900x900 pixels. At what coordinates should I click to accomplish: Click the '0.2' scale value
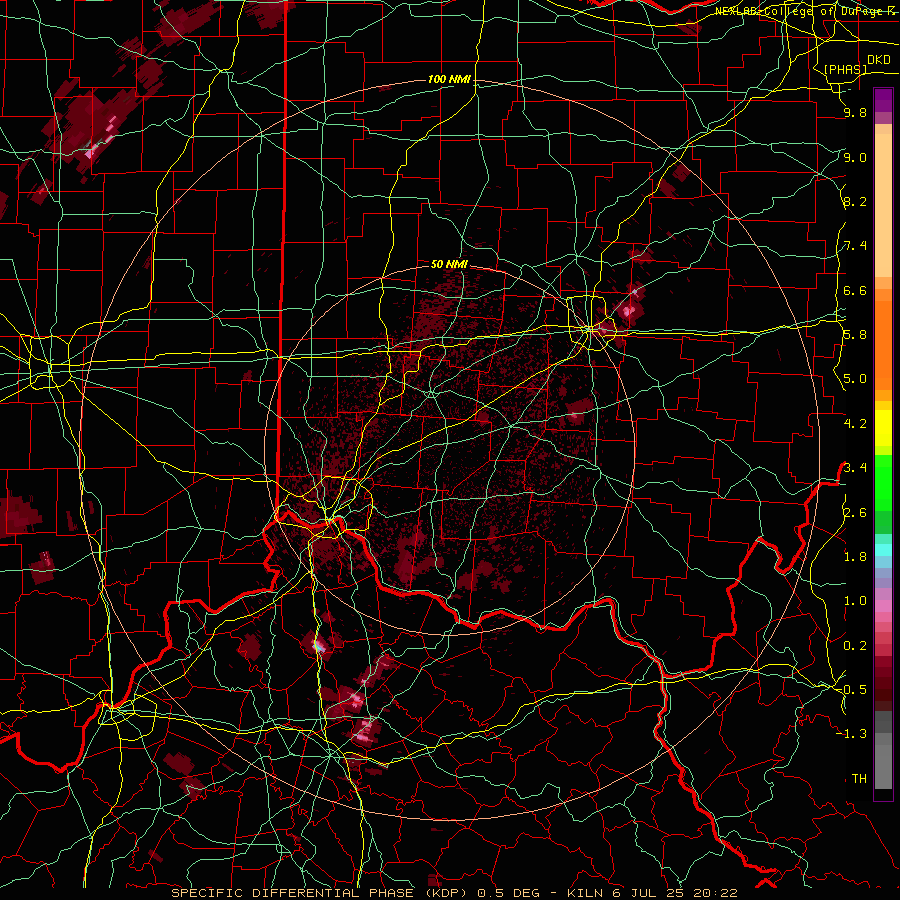(855, 646)
